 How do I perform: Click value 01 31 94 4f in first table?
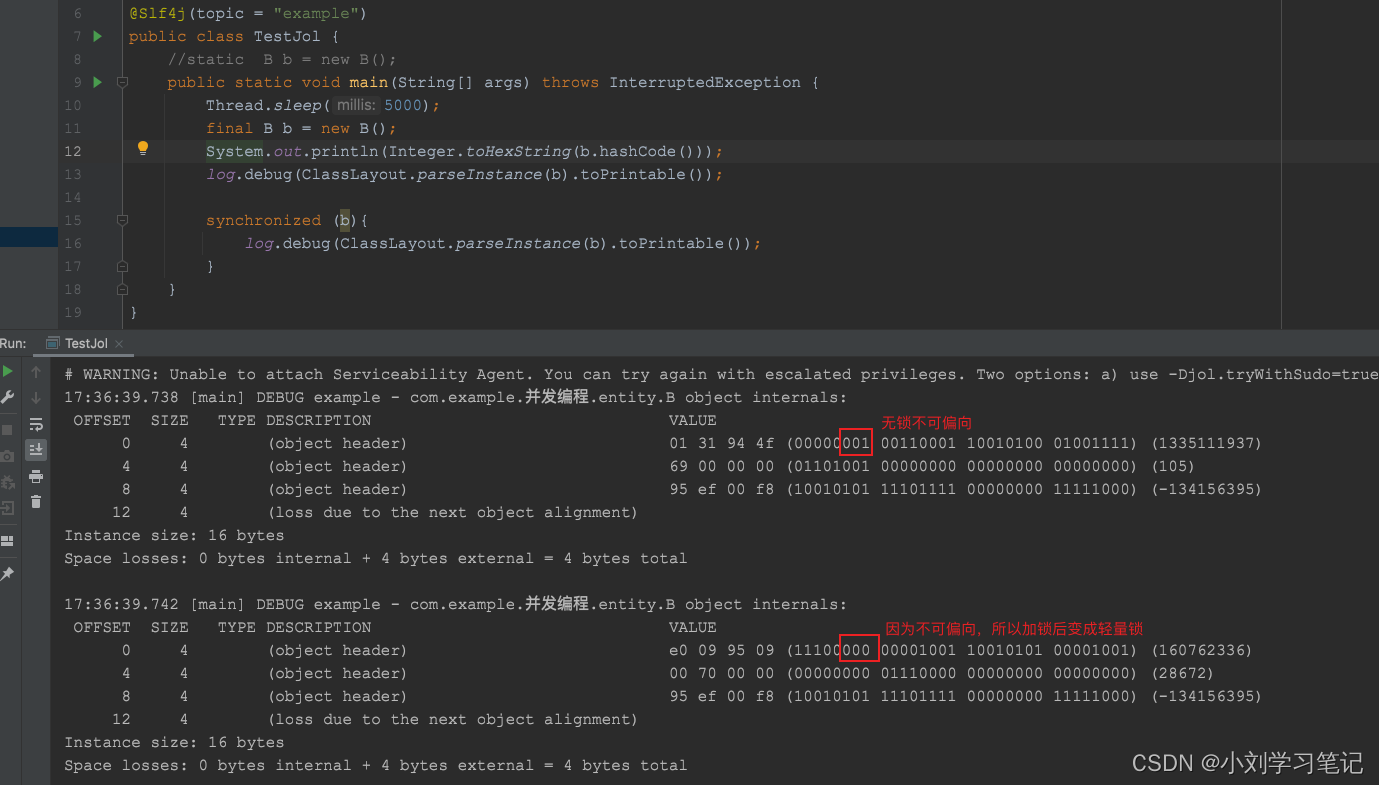click(721, 443)
